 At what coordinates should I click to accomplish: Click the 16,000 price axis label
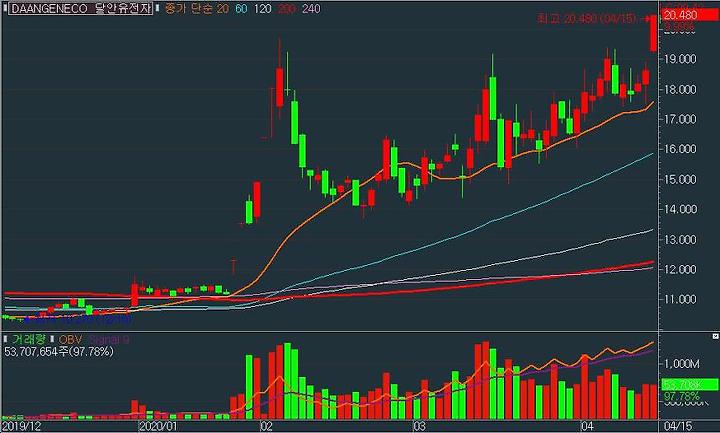[680, 149]
